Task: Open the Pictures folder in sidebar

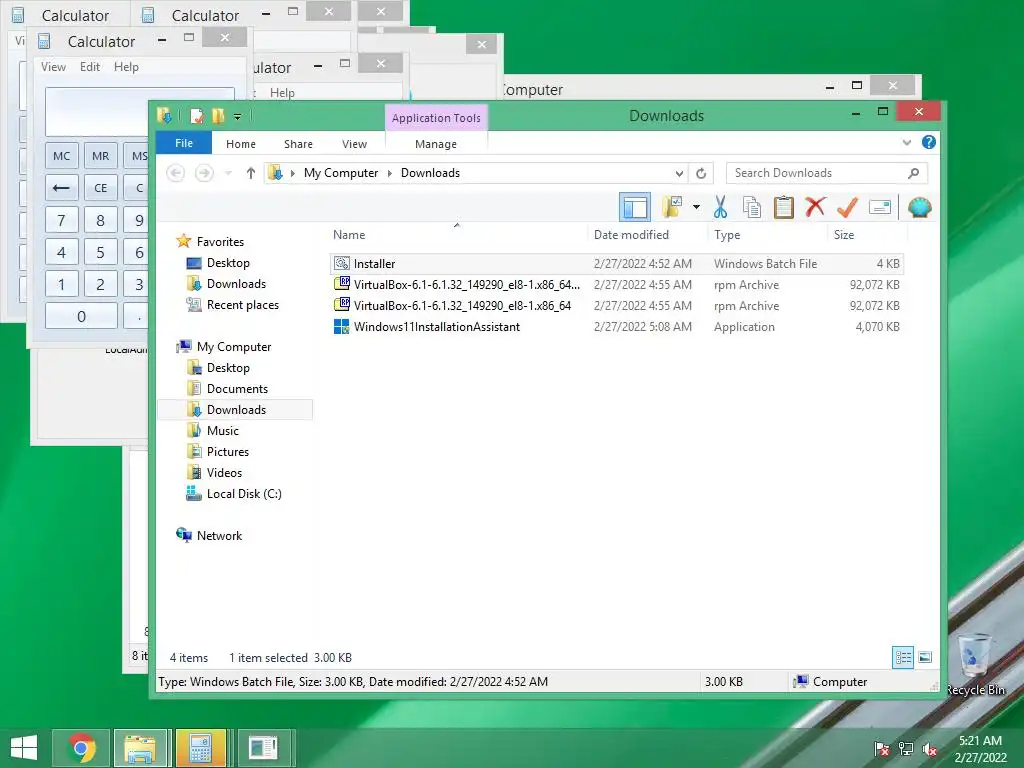Action: [x=227, y=452]
